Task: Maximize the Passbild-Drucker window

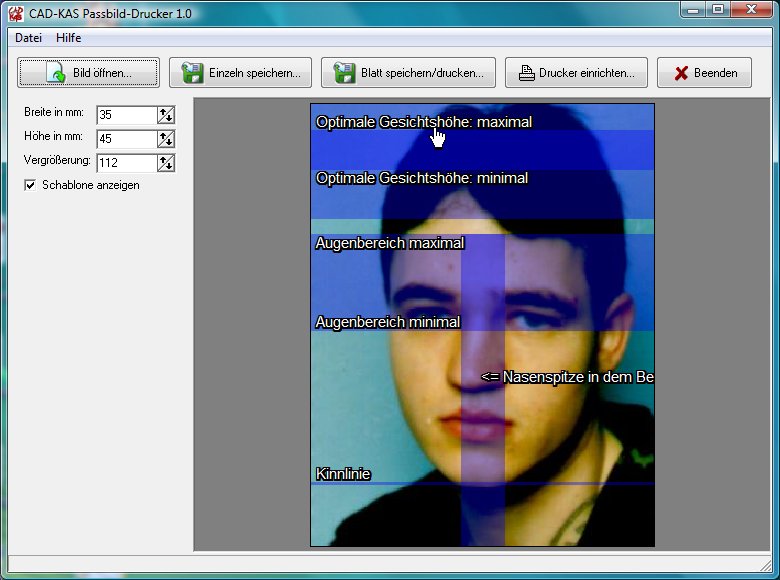Action: [718, 10]
